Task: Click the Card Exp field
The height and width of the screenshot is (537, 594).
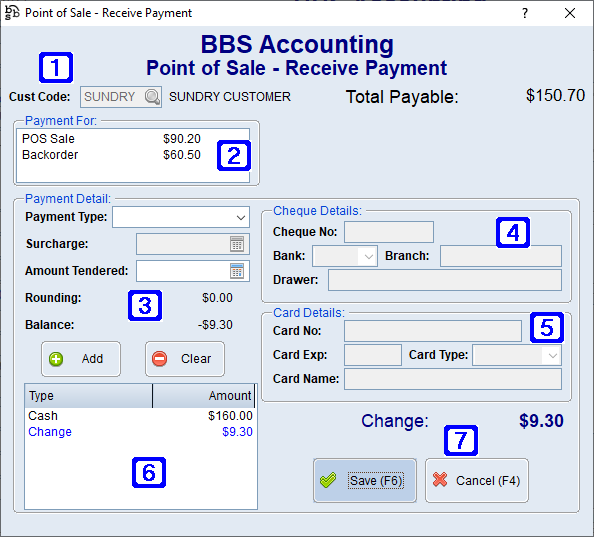Action: (x=373, y=355)
